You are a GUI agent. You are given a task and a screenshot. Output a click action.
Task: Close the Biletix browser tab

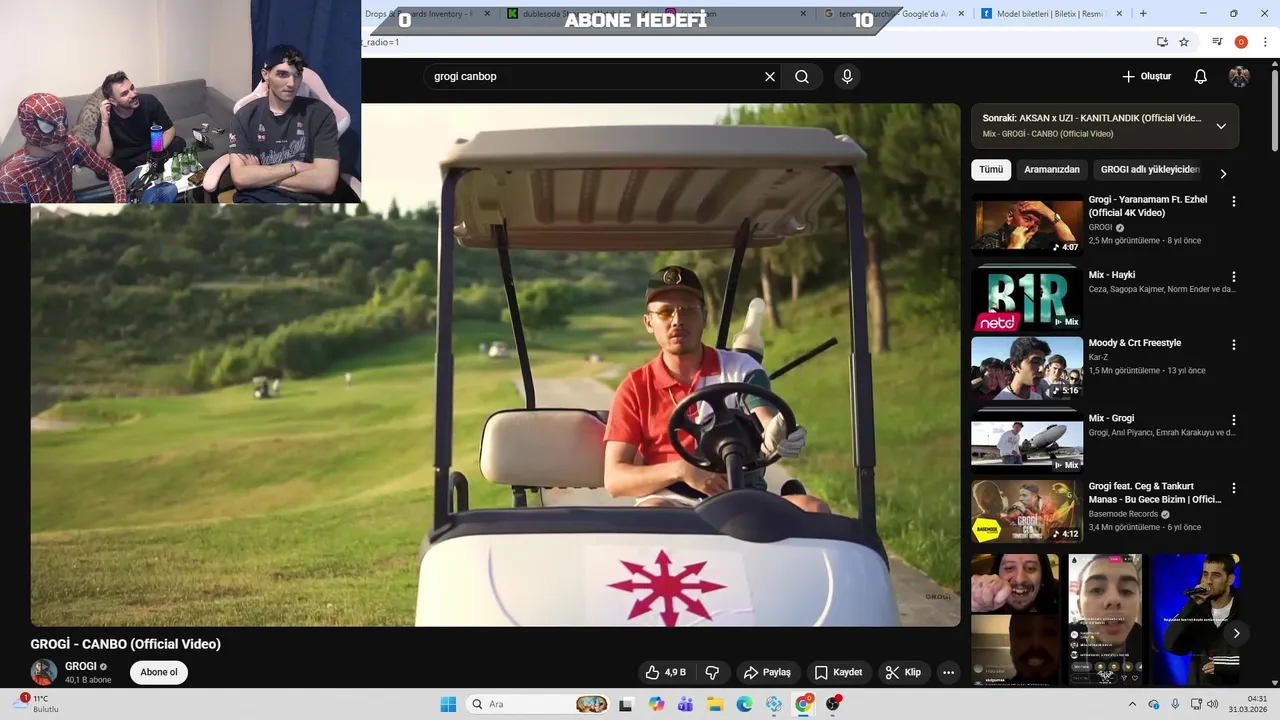coord(1119,14)
